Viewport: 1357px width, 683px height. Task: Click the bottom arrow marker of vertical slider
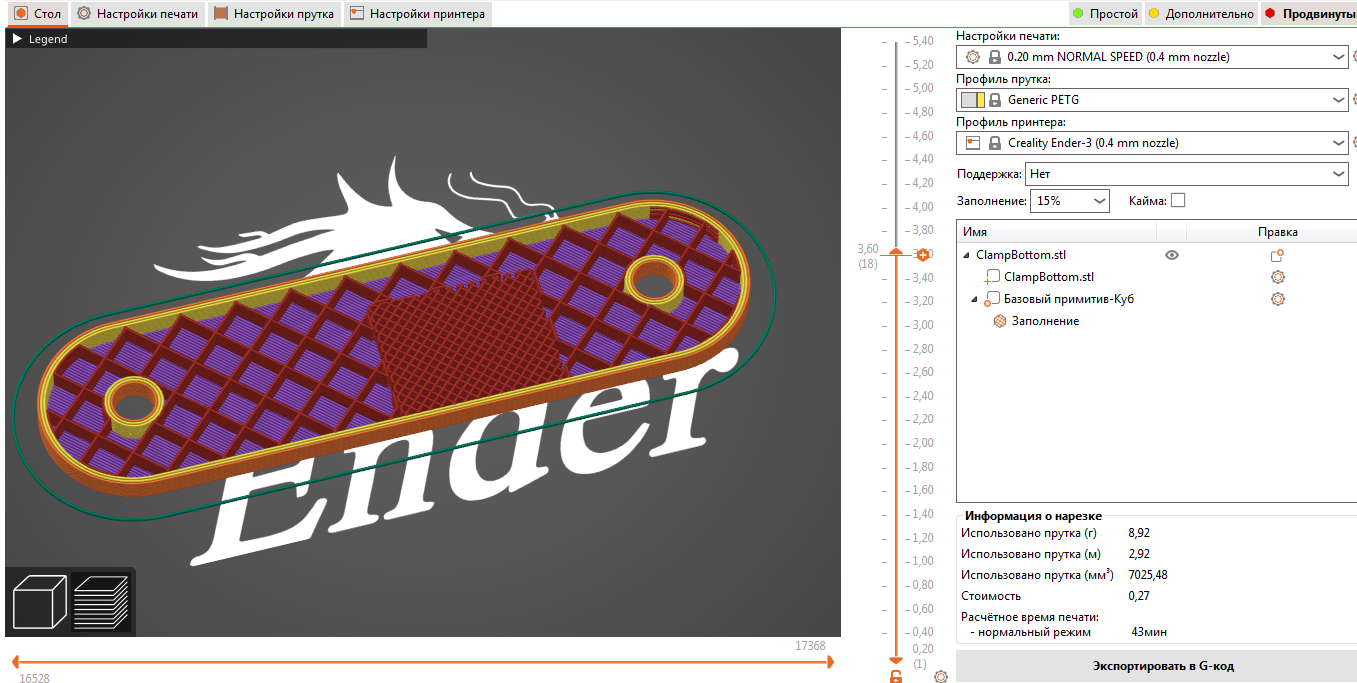pos(896,662)
